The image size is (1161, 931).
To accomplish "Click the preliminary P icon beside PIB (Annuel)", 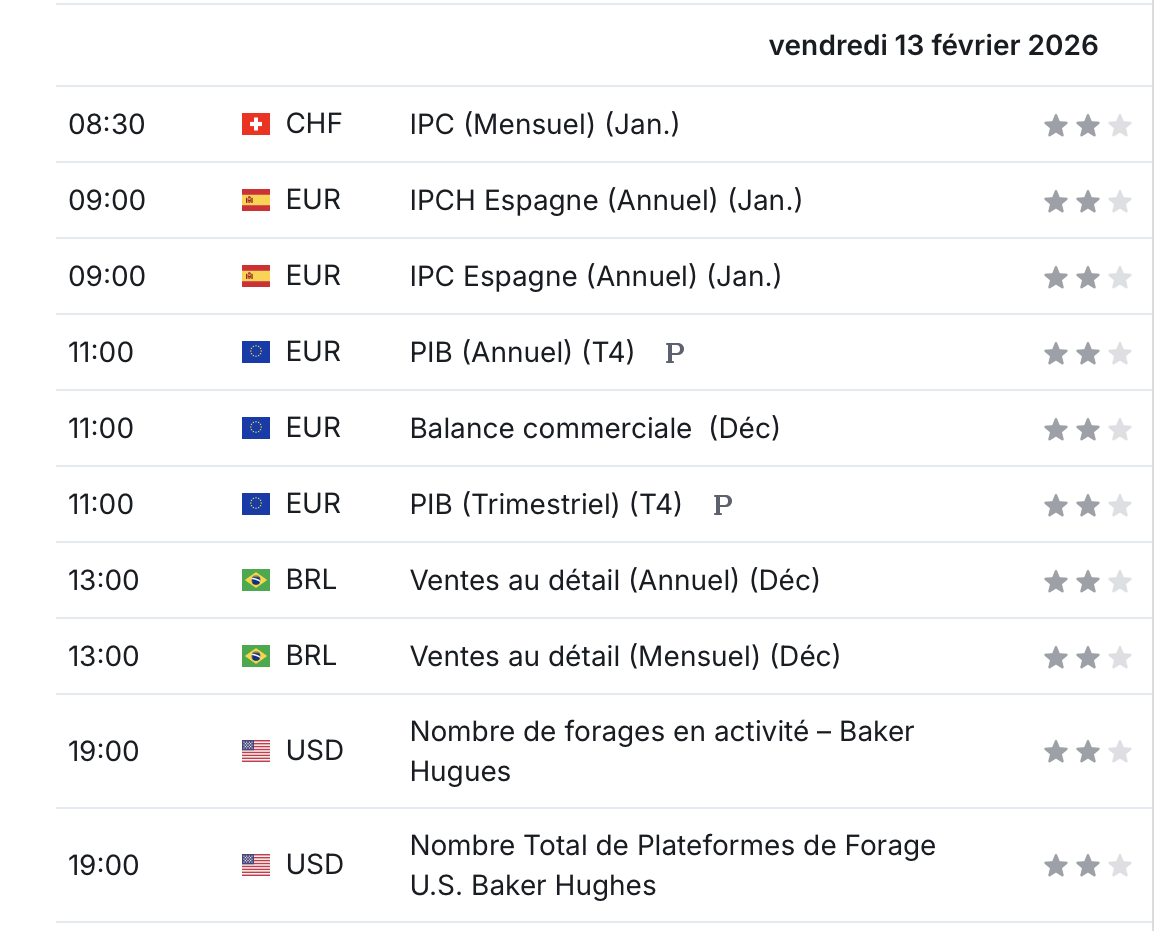I will pos(675,353).
